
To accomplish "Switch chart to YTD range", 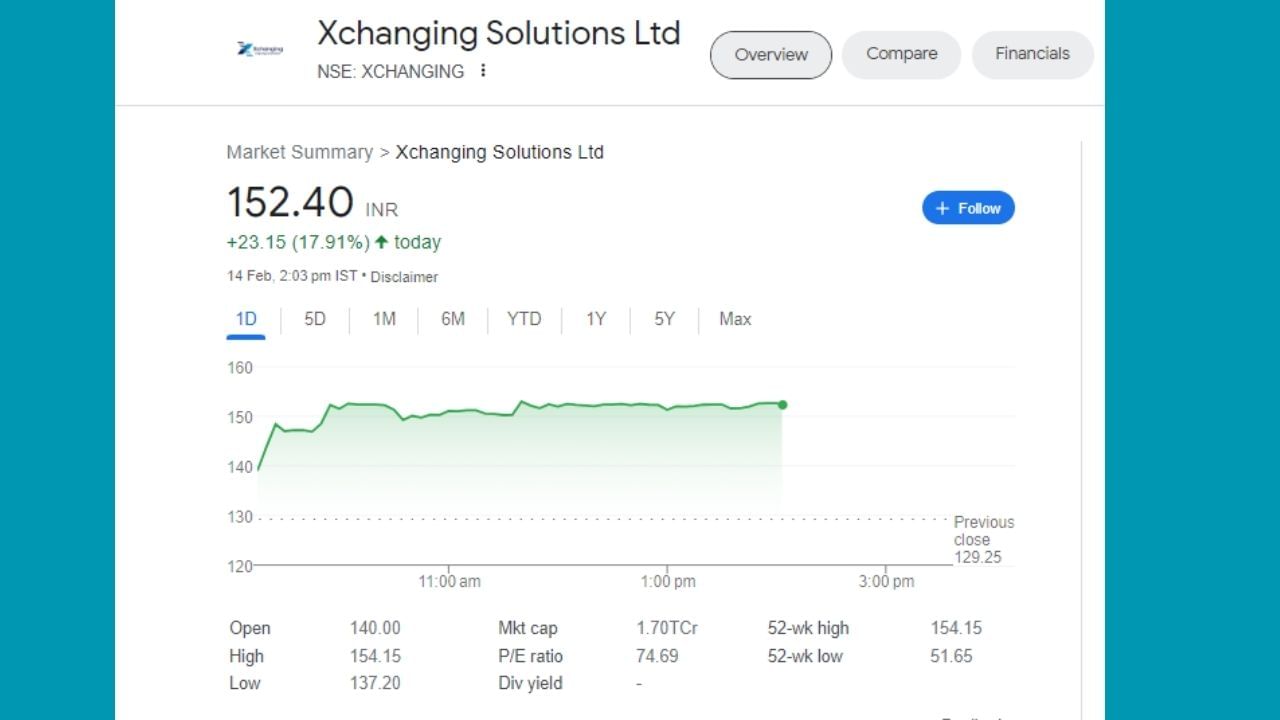I will tap(524, 319).
